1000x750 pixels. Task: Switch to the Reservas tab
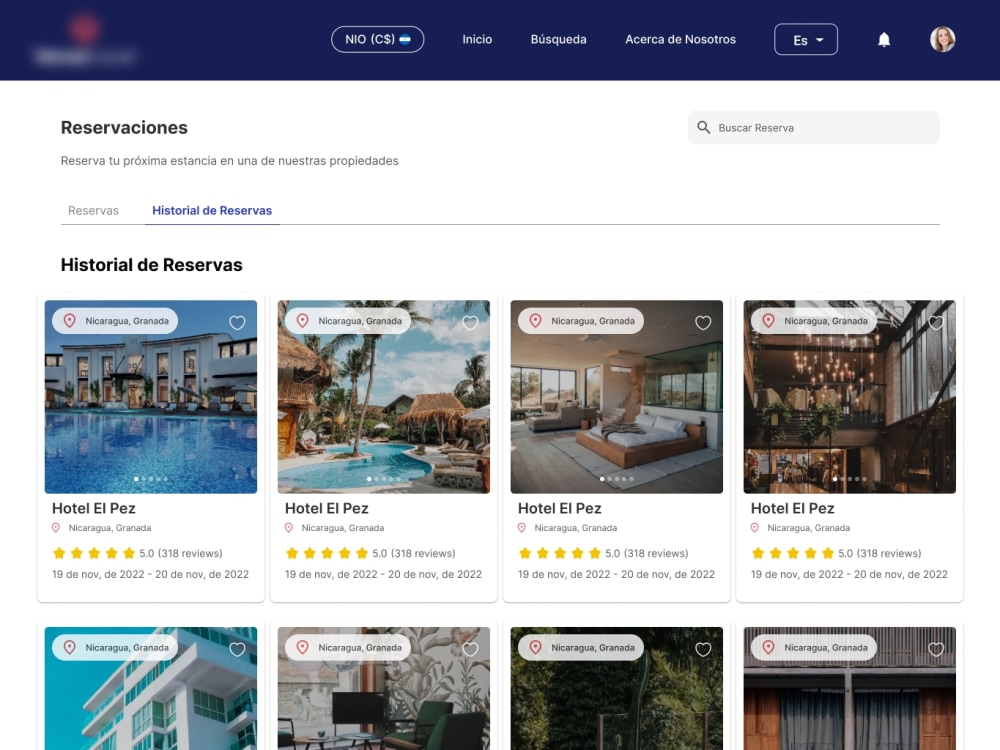[x=93, y=210]
